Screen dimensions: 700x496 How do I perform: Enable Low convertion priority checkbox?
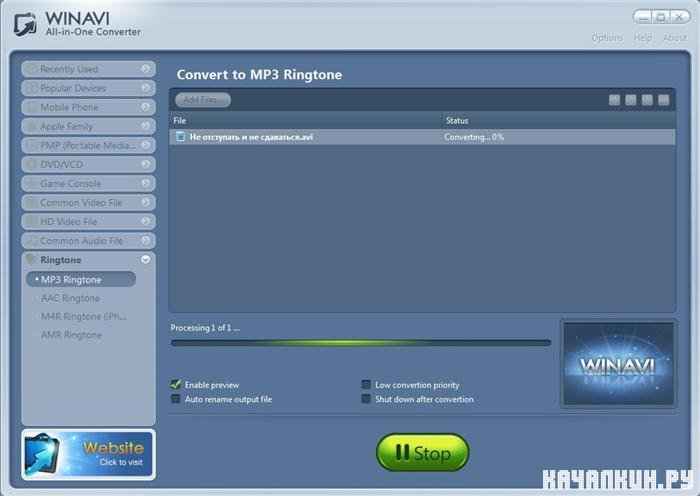pos(366,384)
